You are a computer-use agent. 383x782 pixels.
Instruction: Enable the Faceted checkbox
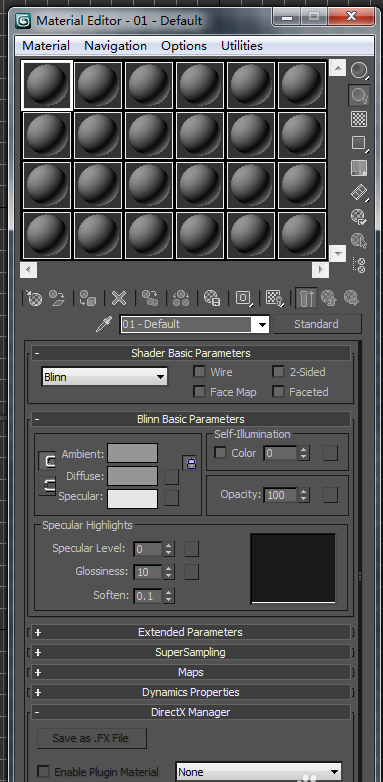[278, 392]
